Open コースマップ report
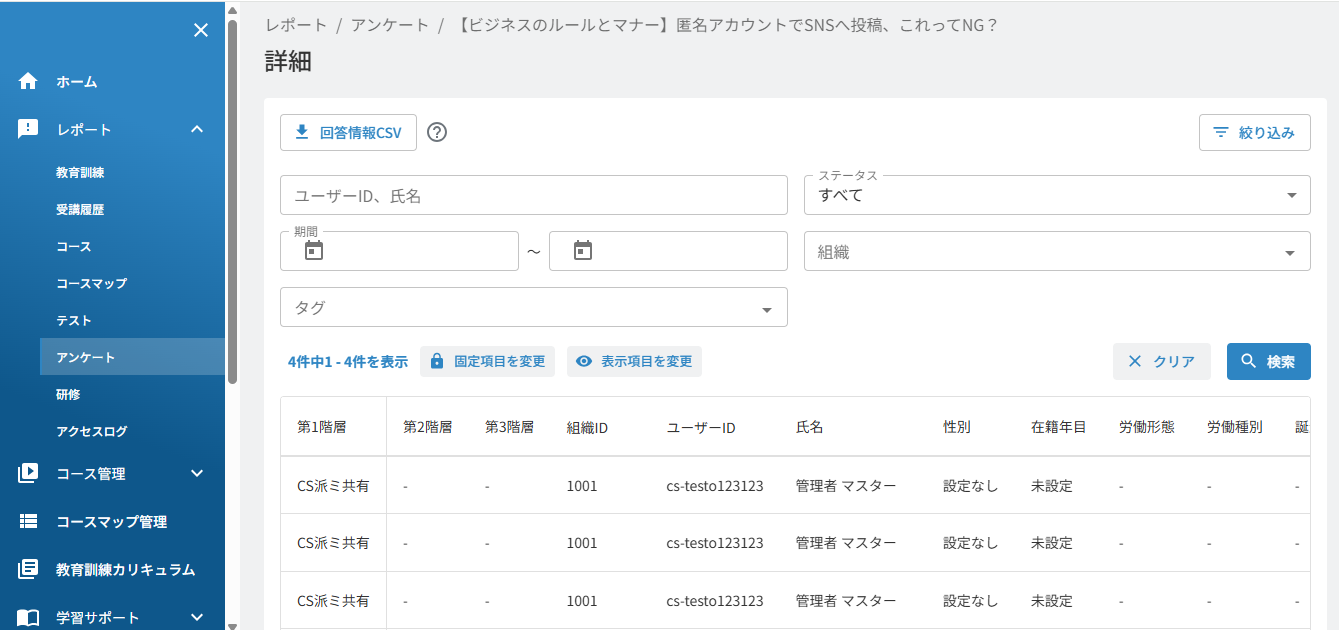Viewport: 1339px width, 630px height. point(91,283)
